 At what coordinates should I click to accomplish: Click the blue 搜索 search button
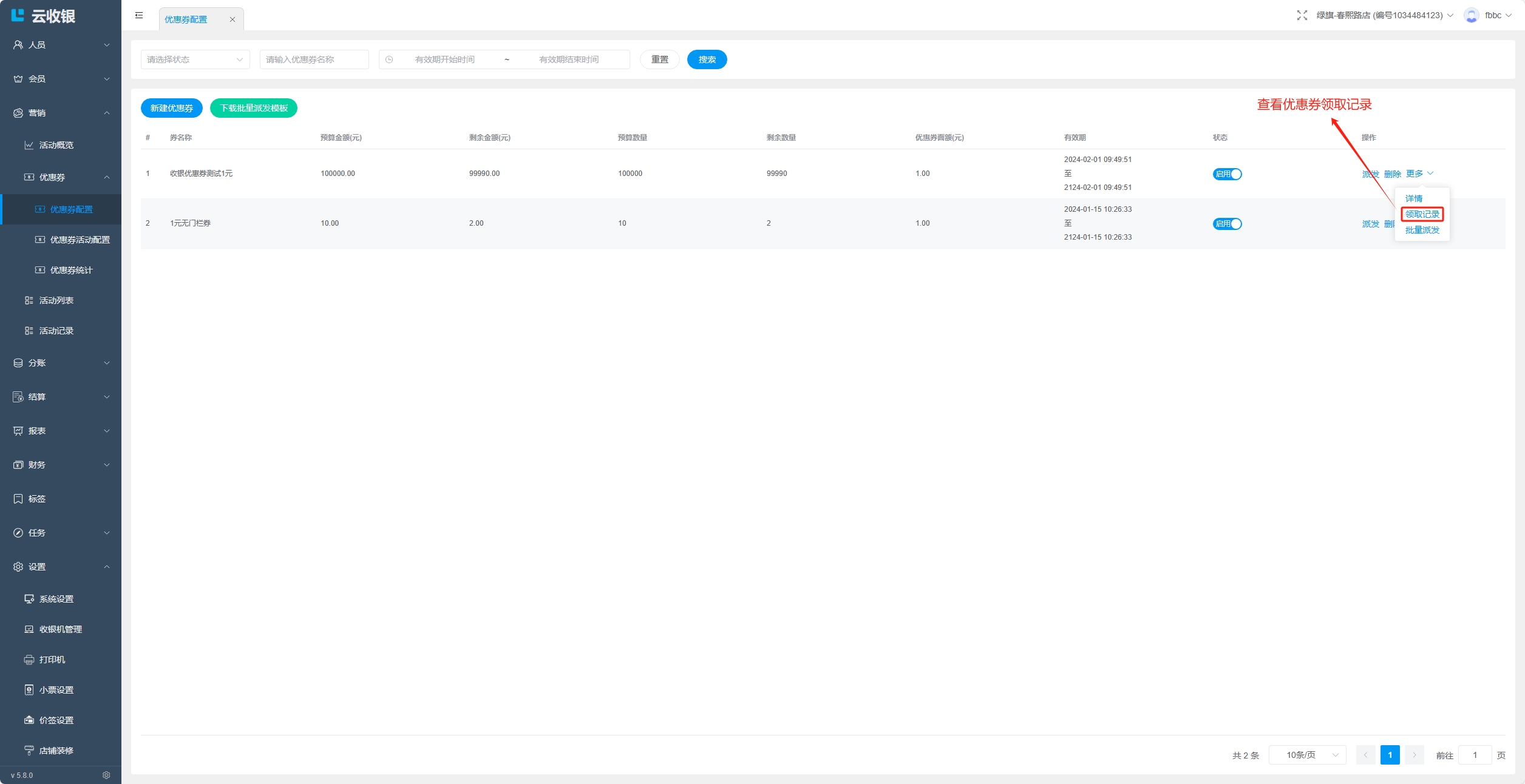click(x=707, y=59)
